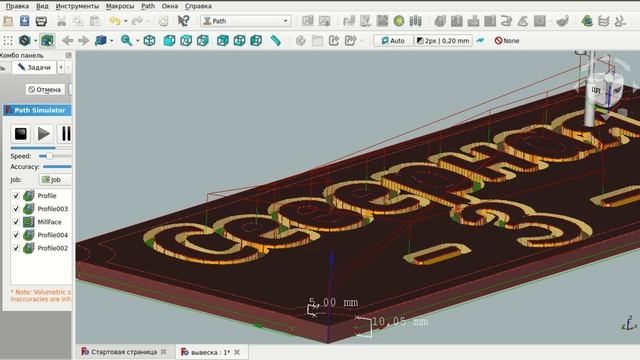
Task: Set the rear view cube icon
Action: [x=222, y=40]
